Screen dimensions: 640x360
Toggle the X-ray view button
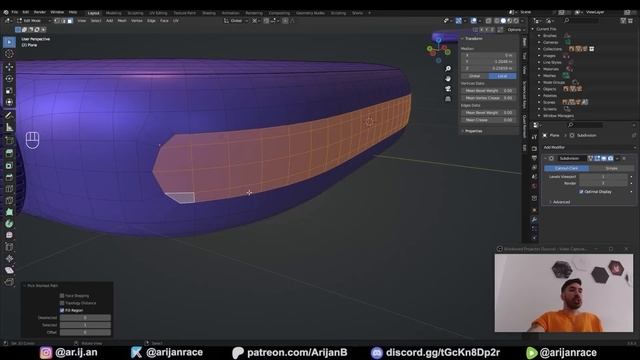click(489, 20)
